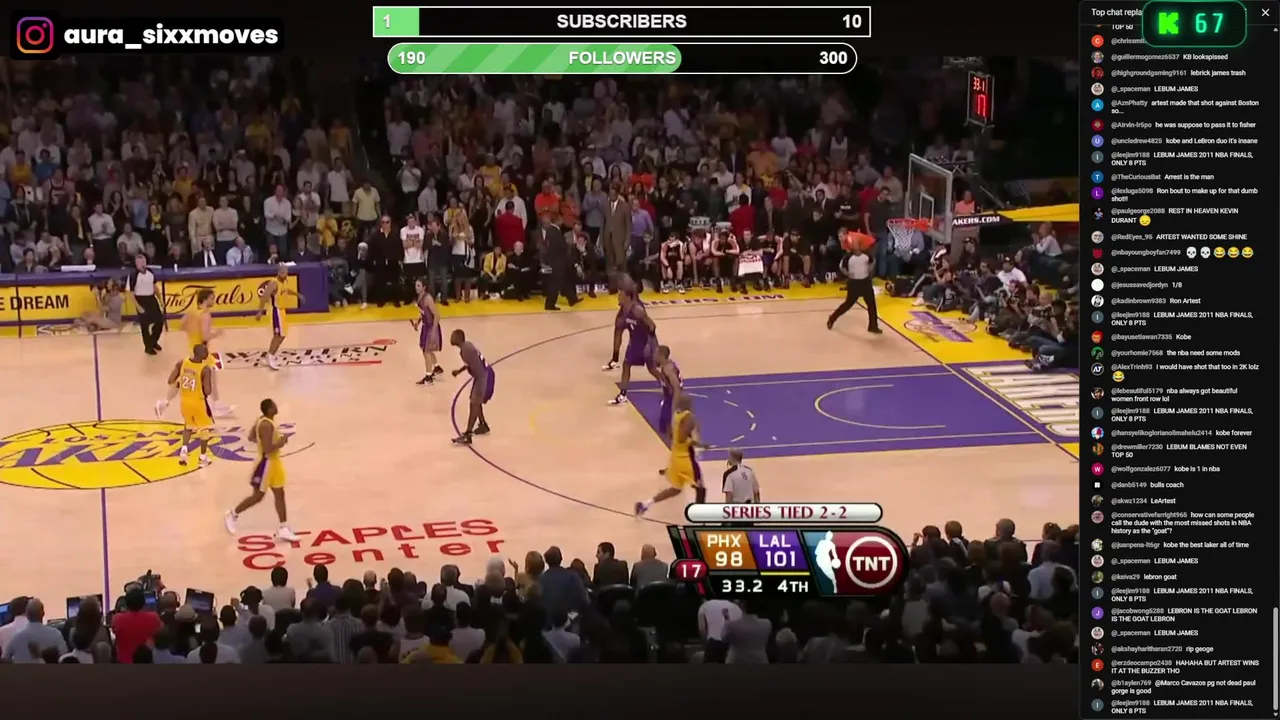Image resolution: width=1280 pixels, height=720 pixels.
Task: Click the Subscribers goal progress bar
Action: pyautogui.click(x=622, y=21)
